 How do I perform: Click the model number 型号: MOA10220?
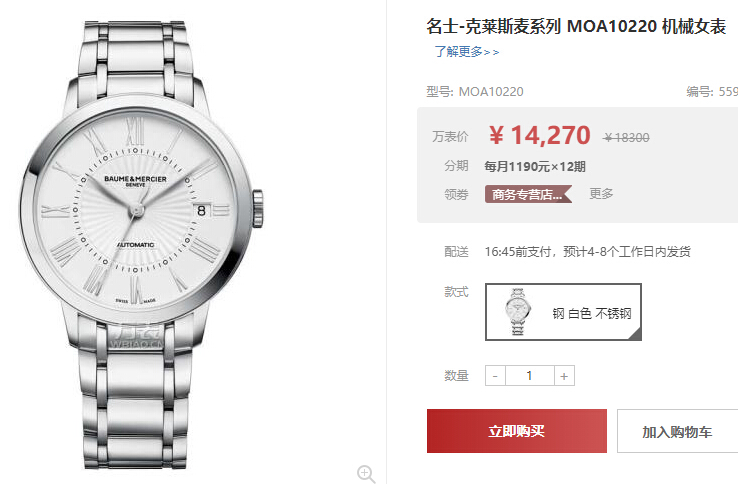tap(474, 91)
